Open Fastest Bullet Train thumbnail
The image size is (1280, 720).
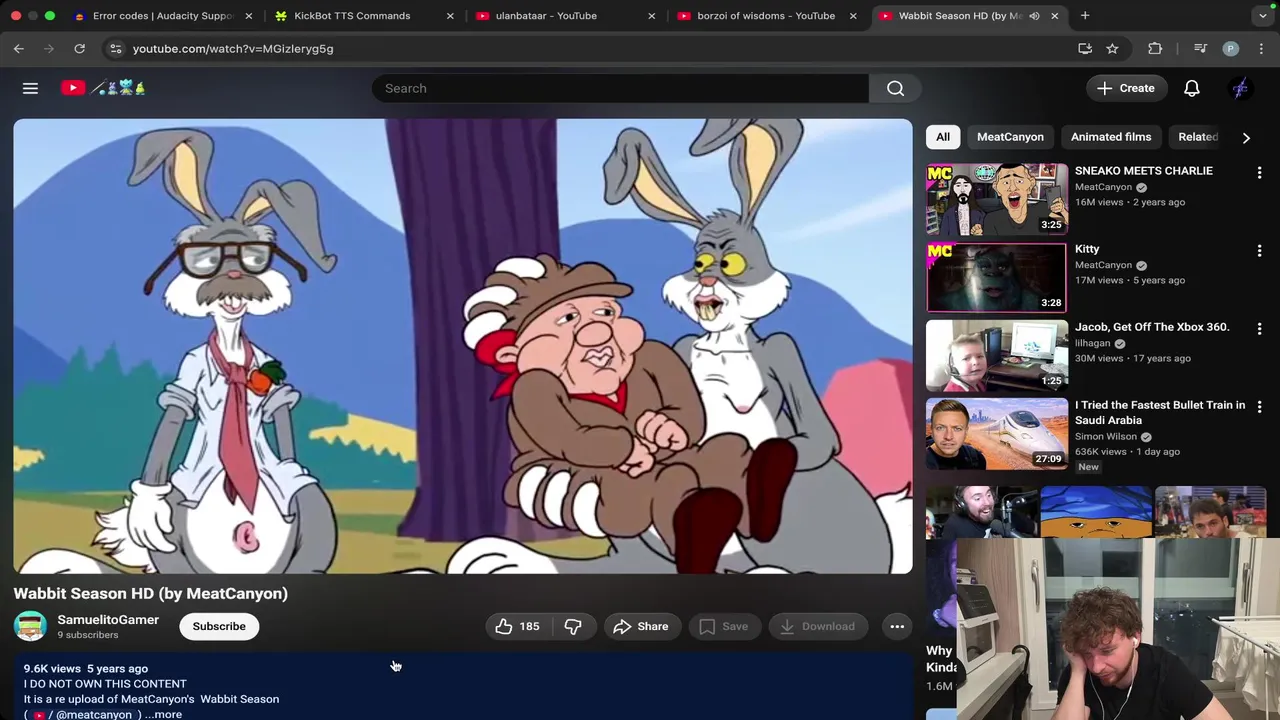tap(997, 433)
